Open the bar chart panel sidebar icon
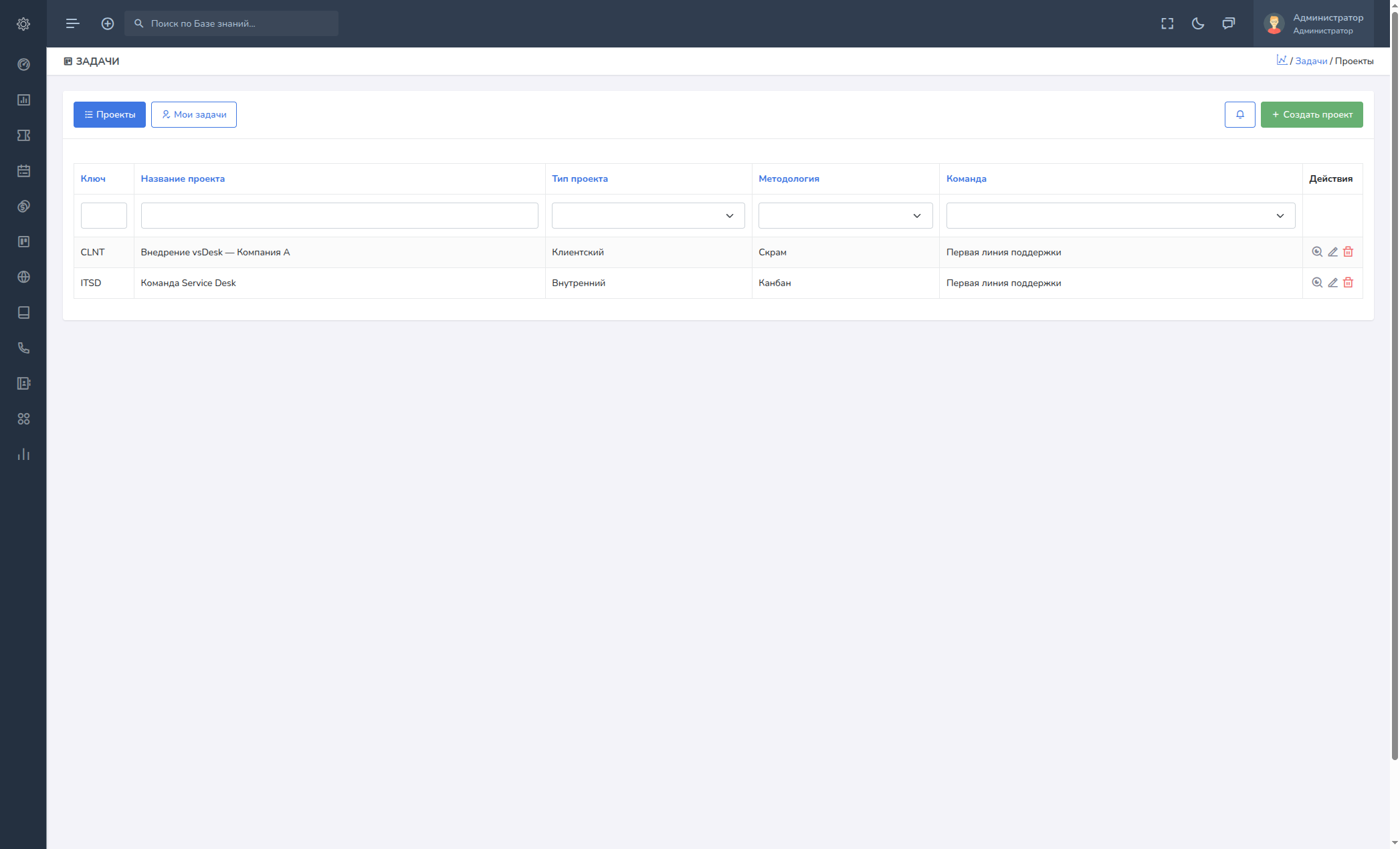The height and width of the screenshot is (849, 1400). pos(23,100)
